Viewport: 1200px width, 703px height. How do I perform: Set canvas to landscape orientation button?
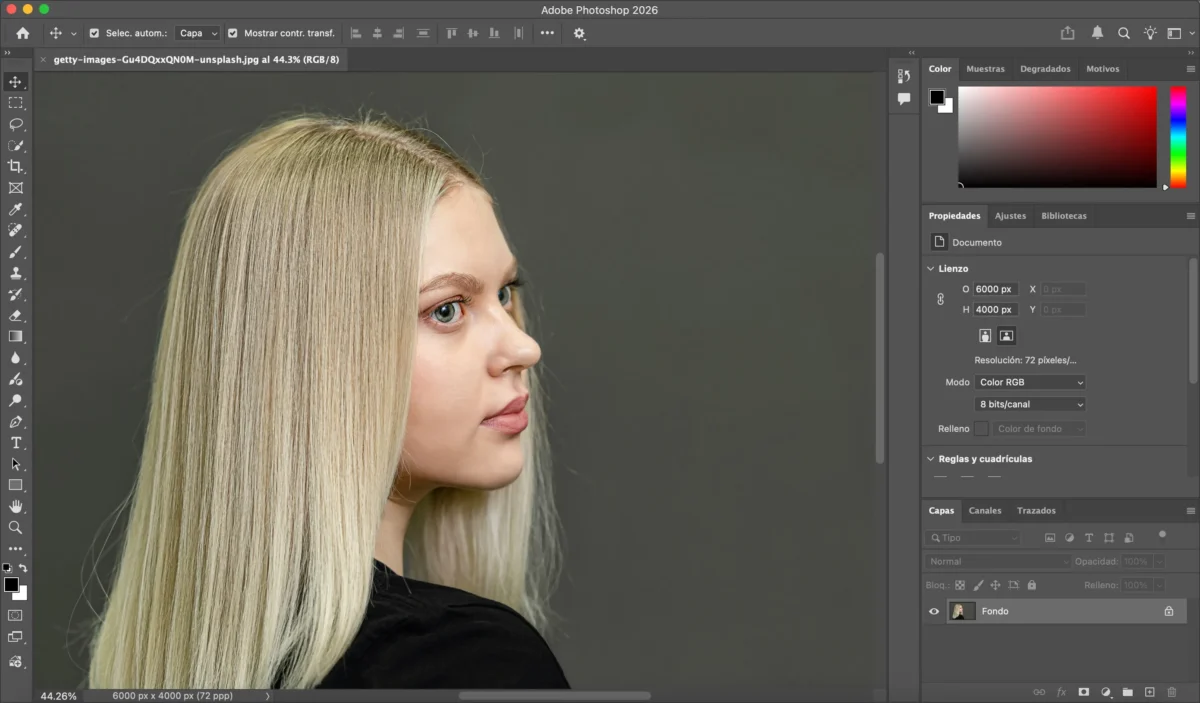(1006, 336)
